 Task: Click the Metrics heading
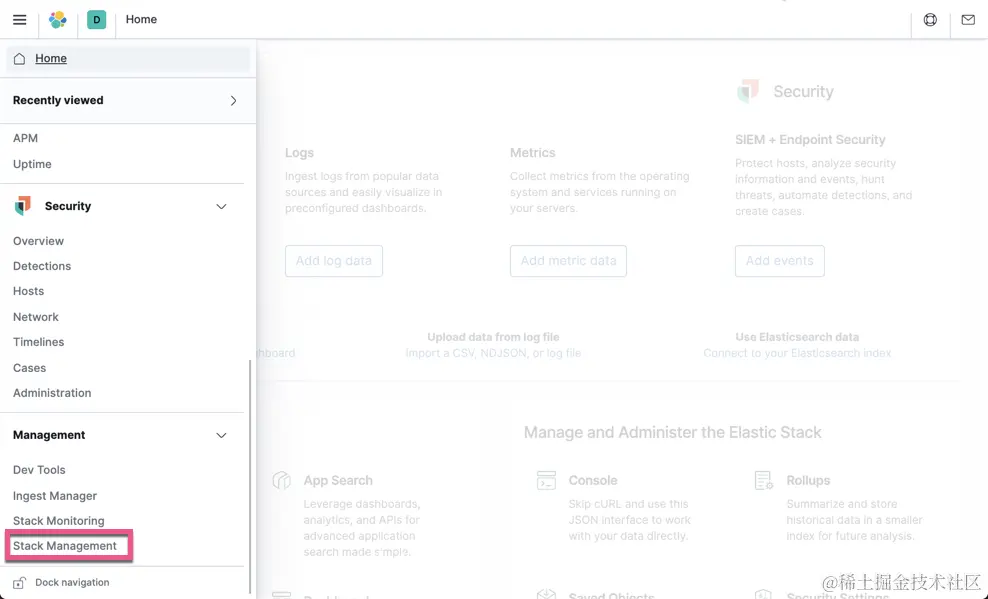pyautogui.click(x=532, y=153)
